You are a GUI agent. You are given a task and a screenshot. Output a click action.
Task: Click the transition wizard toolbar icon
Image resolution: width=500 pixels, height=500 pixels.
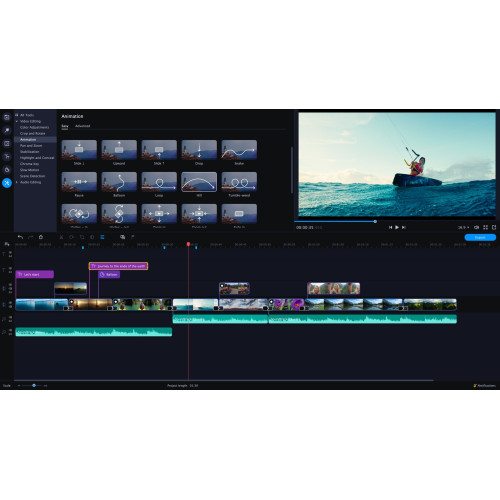tap(123, 237)
